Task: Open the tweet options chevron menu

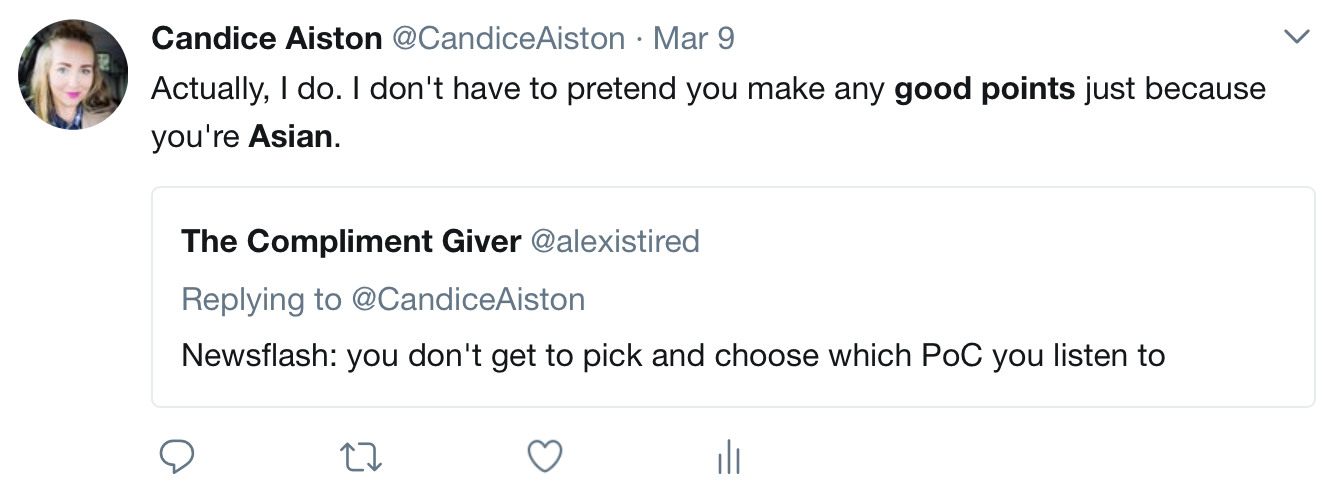Action: click(1297, 38)
